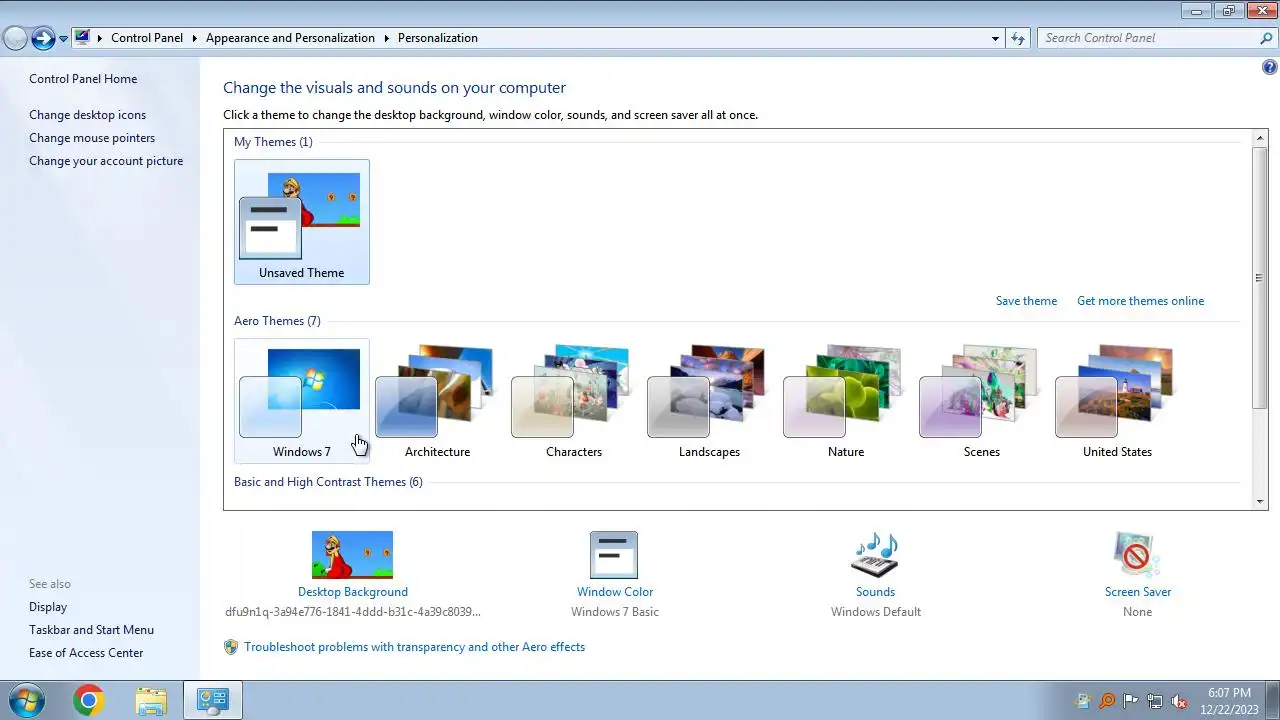Switch to the Nature theme
1280x720 pixels.
click(845, 401)
